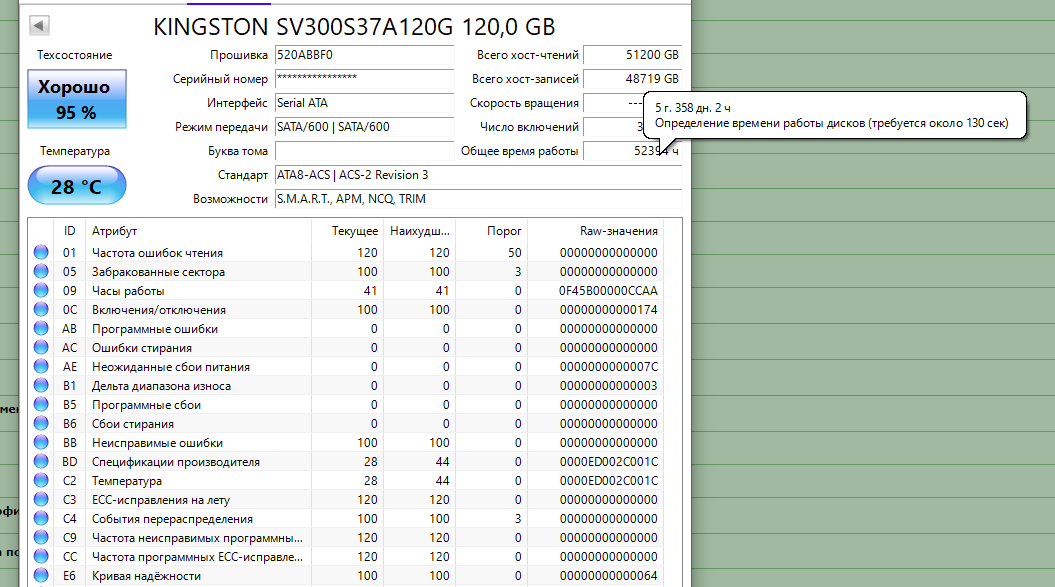
Task: Click status orb for attribute 01 read errors
Action: click(x=41, y=252)
